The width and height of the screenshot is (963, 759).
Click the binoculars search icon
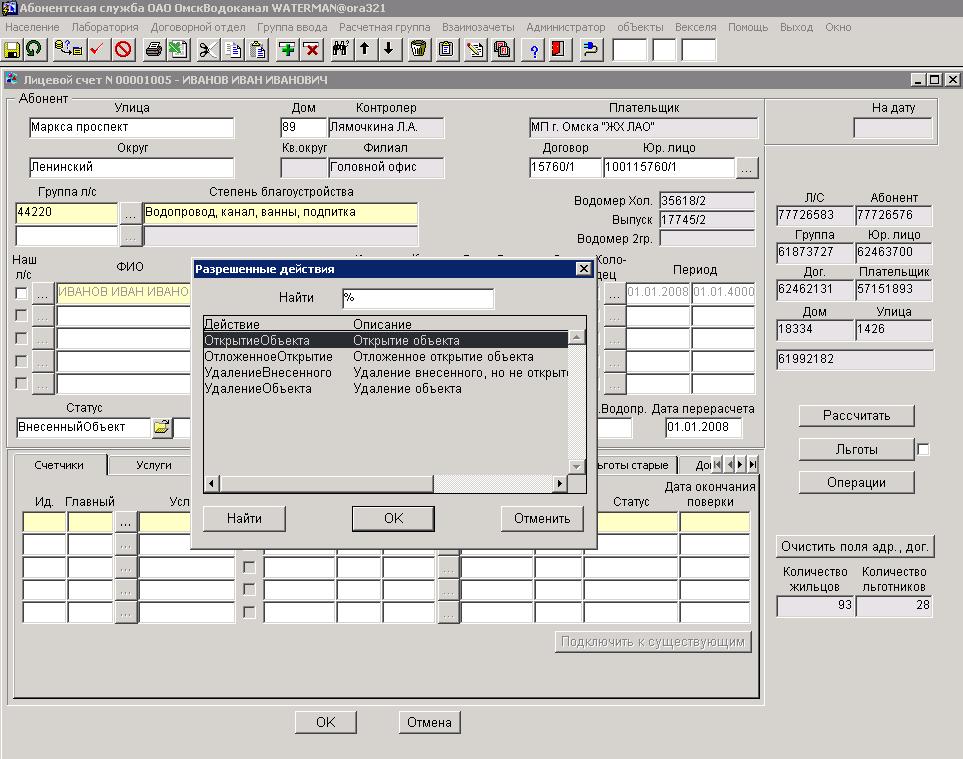[x=339, y=49]
